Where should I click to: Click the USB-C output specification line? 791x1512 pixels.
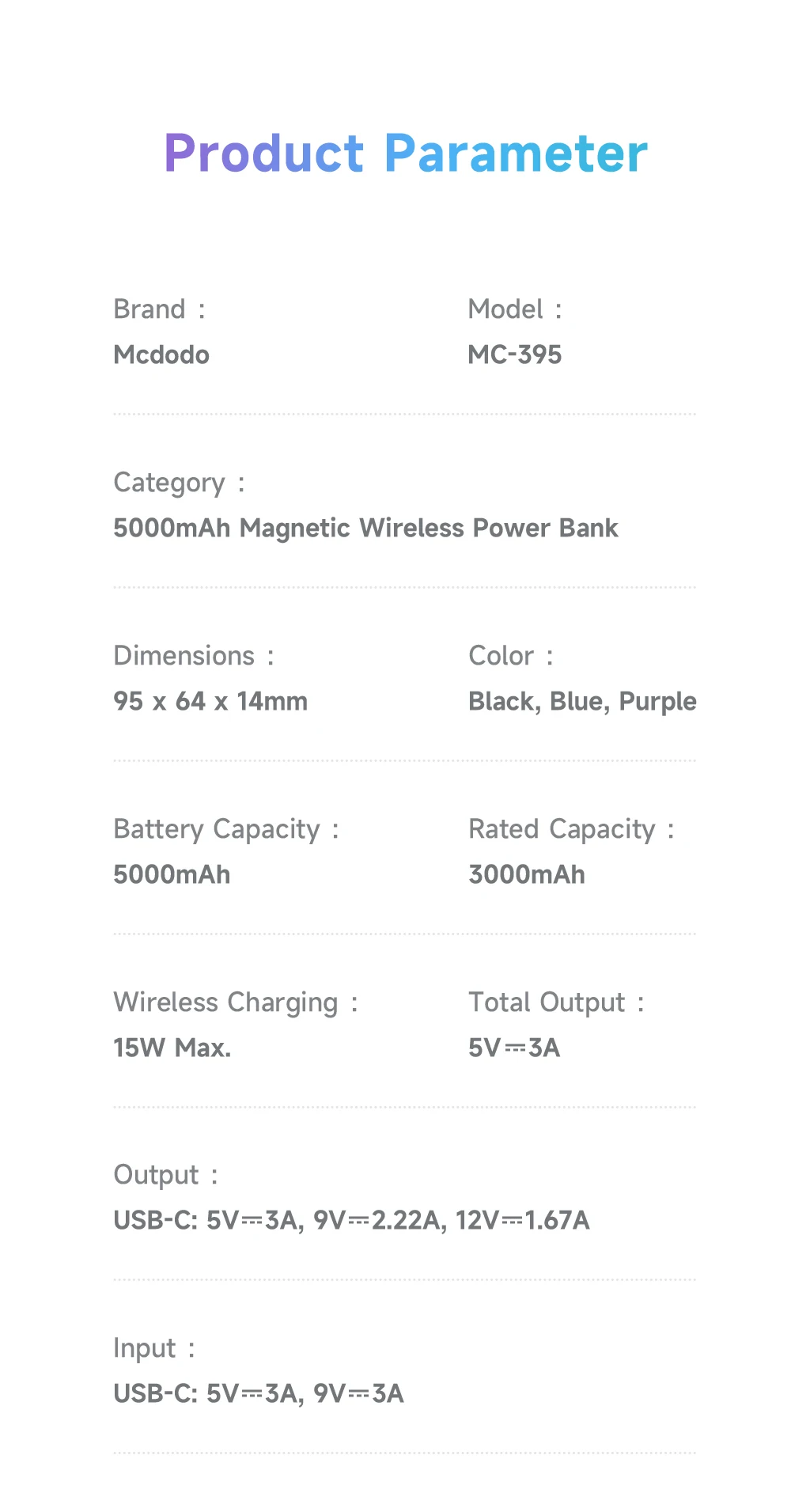(352, 1220)
